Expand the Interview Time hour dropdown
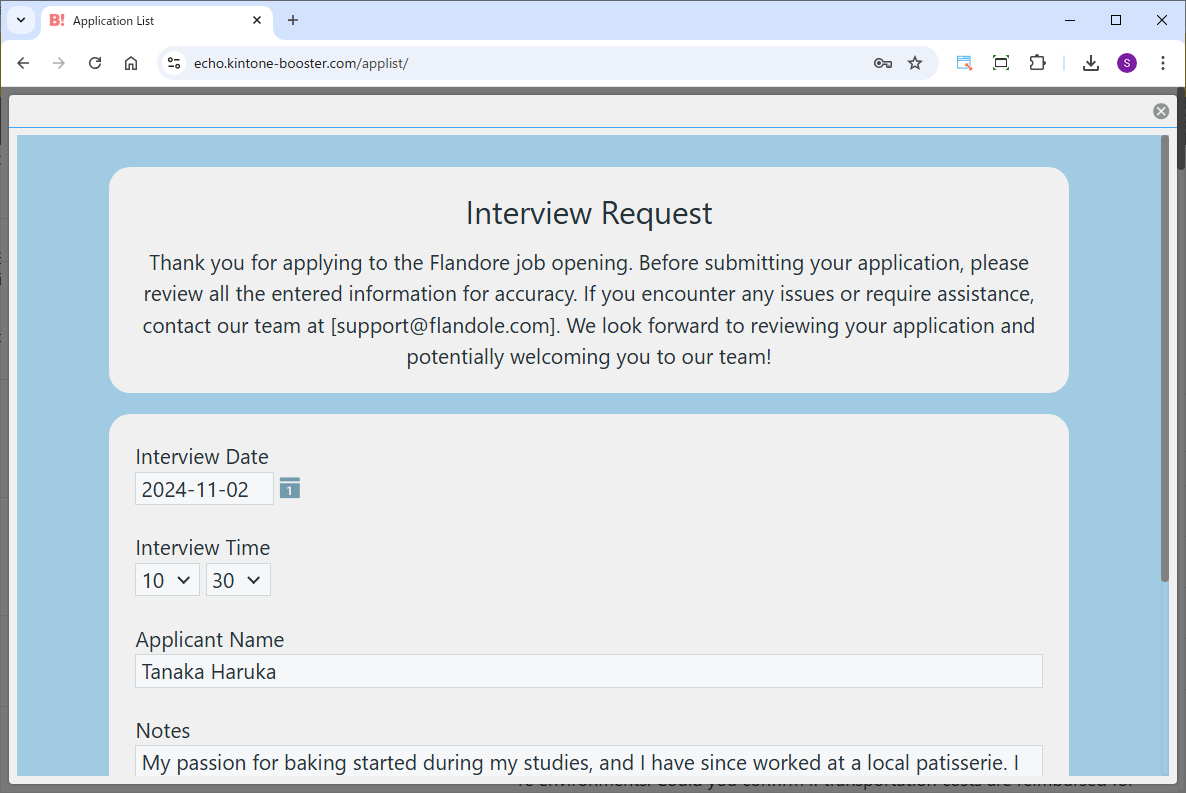Image resolution: width=1186 pixels, height=793 pixels. tap(167, 580)
